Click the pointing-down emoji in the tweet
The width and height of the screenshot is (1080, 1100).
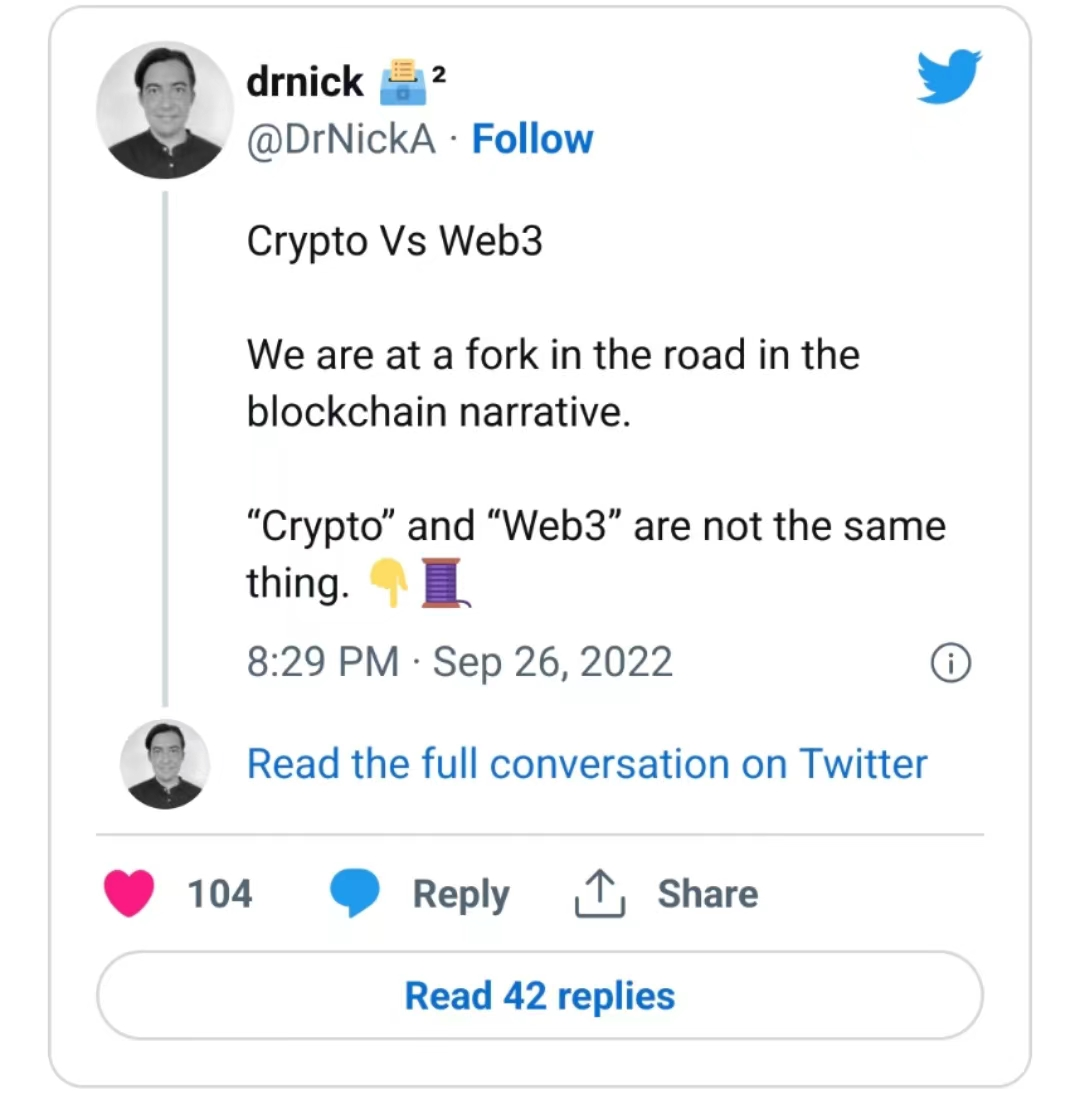(390, 581)
